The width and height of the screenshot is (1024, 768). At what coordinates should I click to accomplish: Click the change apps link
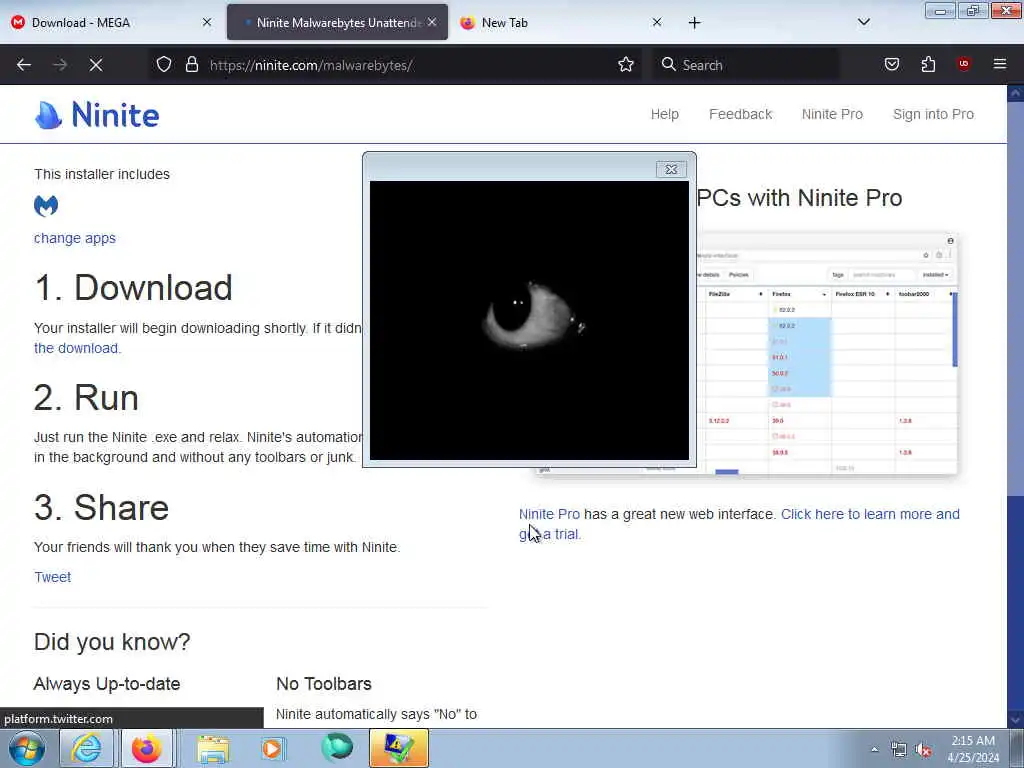tap(74, 238)
